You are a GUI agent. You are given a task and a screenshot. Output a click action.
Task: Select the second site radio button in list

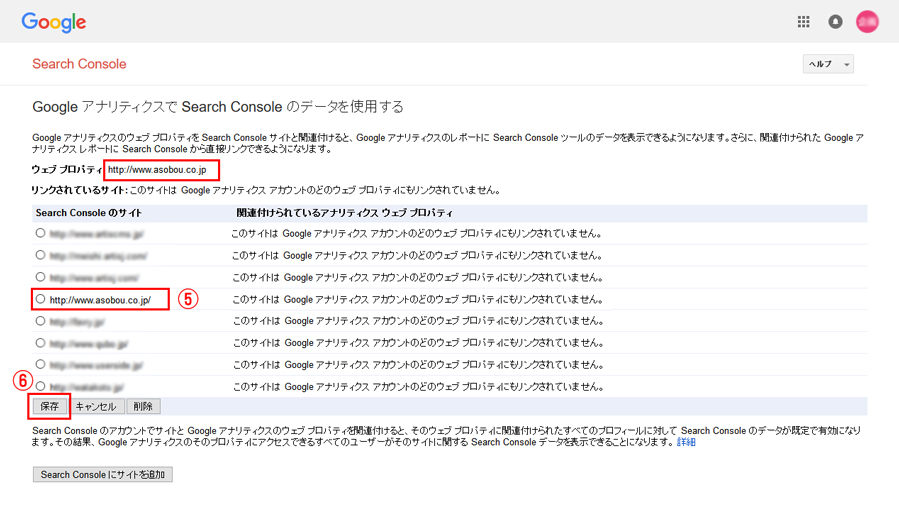pos(40,254)
